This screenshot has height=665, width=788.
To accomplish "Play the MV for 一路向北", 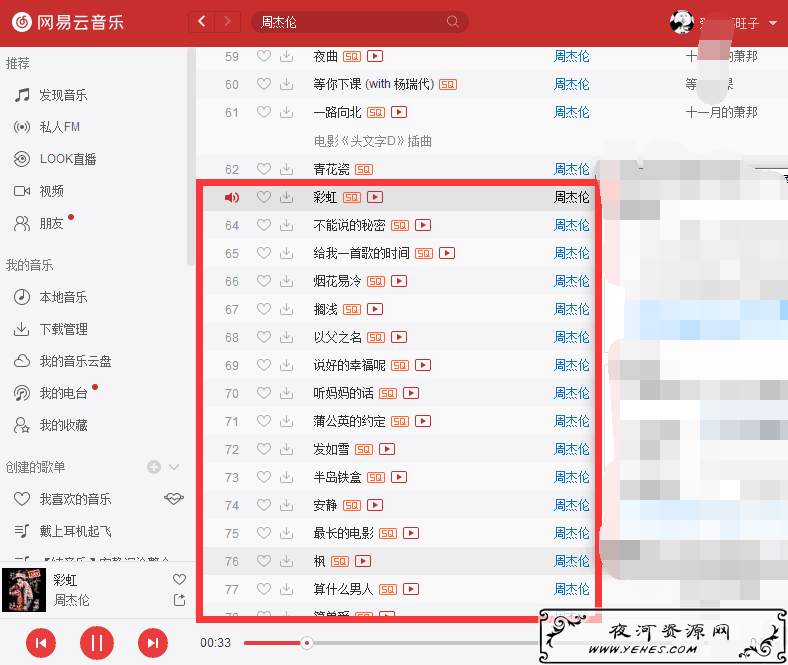I will click(399, 112).
